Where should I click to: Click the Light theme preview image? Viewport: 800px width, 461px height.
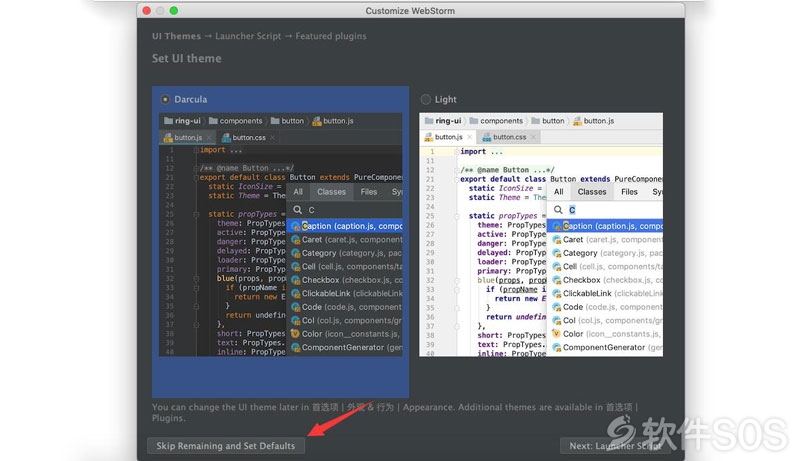(541, 235)
